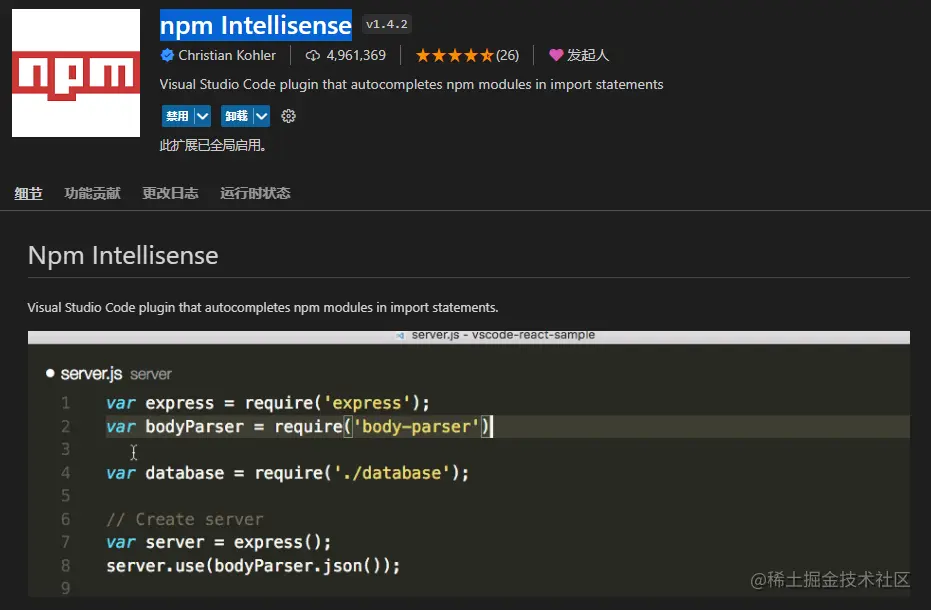This screenshot has width=931, height=610.
Task: Switch to the 细节 details tab
Action: click(28, 193)
